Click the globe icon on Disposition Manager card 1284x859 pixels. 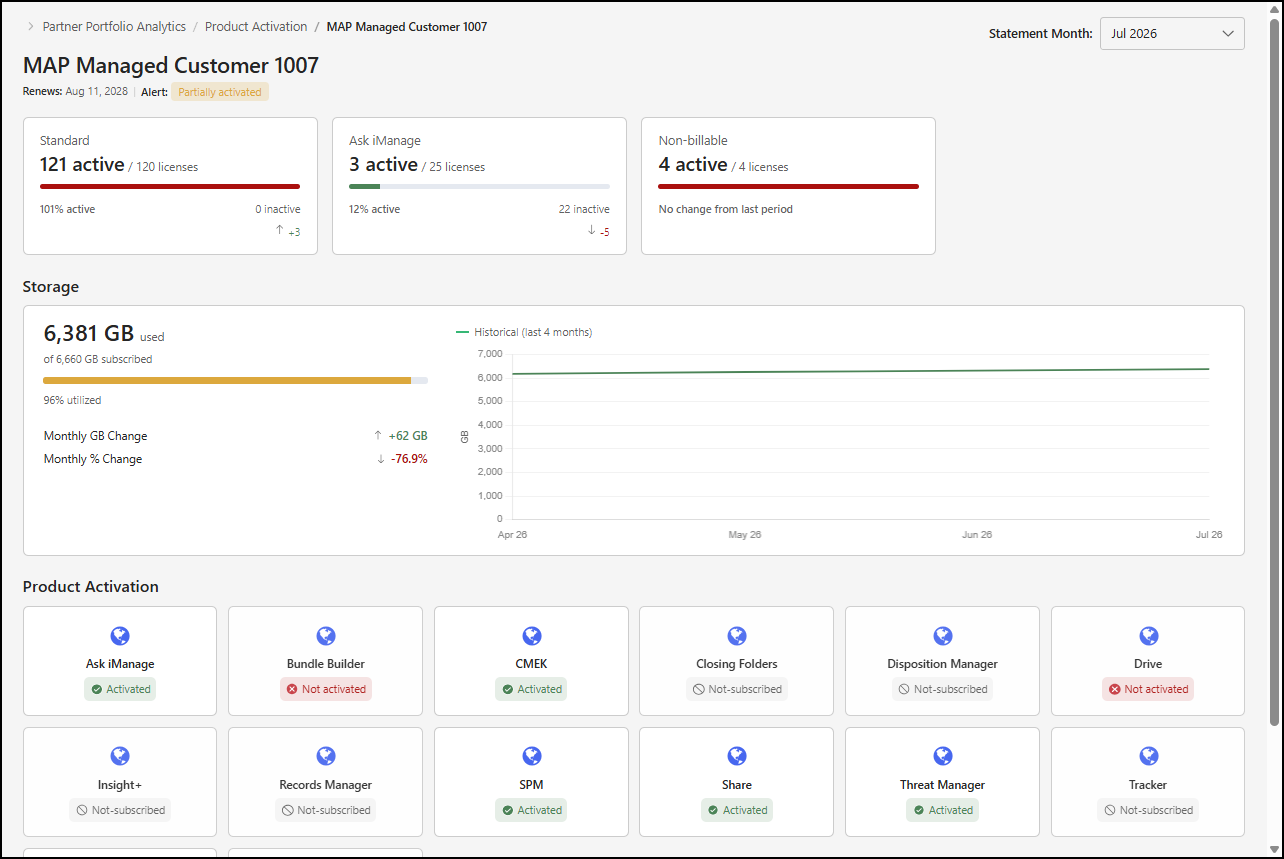pyautogui.click(x=942, y=636)
